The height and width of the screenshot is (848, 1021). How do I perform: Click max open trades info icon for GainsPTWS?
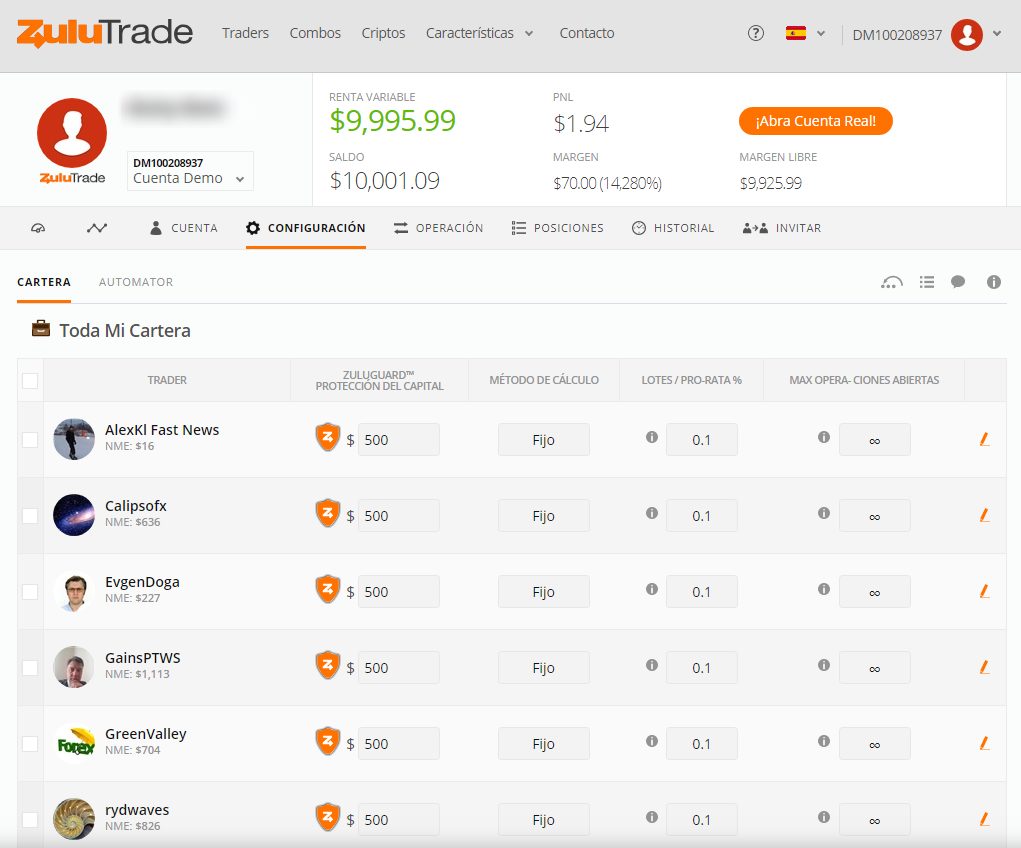pyautogui.click(x=824, y=665)
